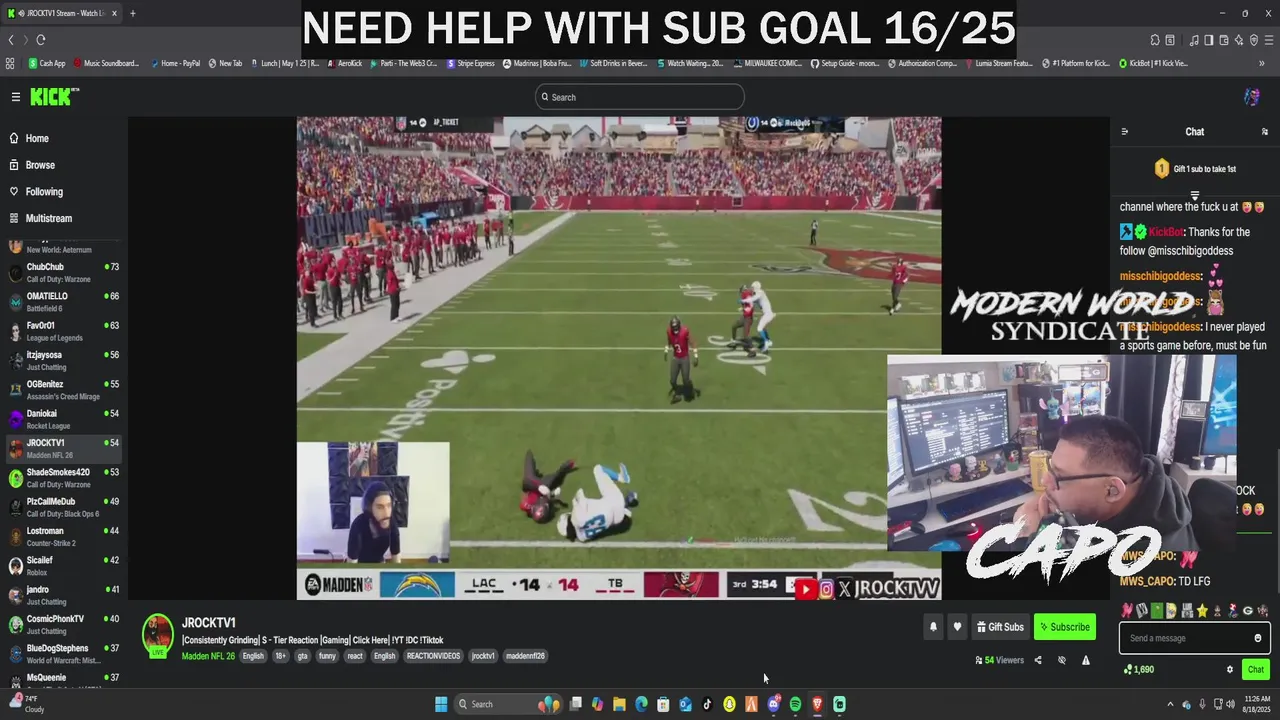
Task: Open the KickBot bookmark
Action: pyautogui.click(x=1152, y=63)
